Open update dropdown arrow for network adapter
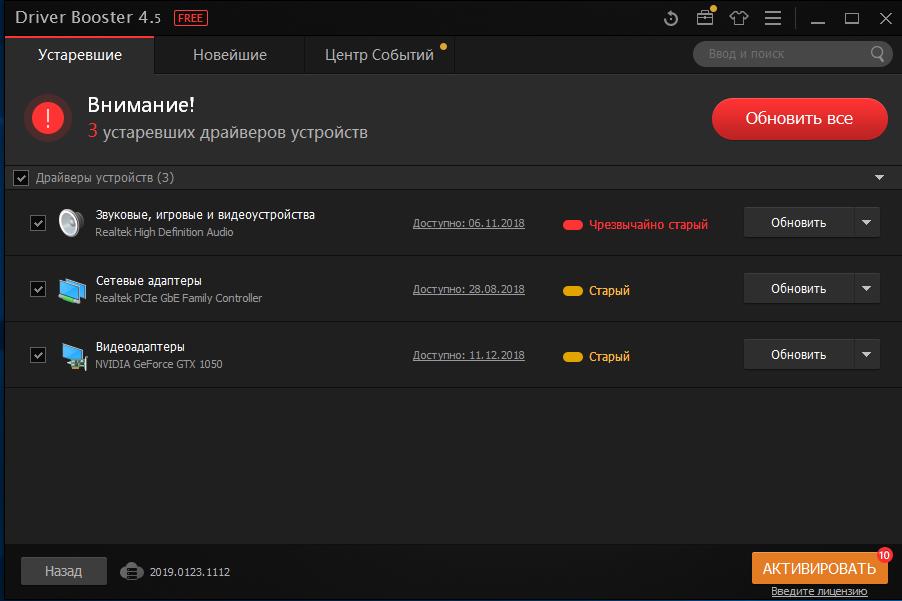Viewport: 902px width, 601px height. (x=866, y=289)
